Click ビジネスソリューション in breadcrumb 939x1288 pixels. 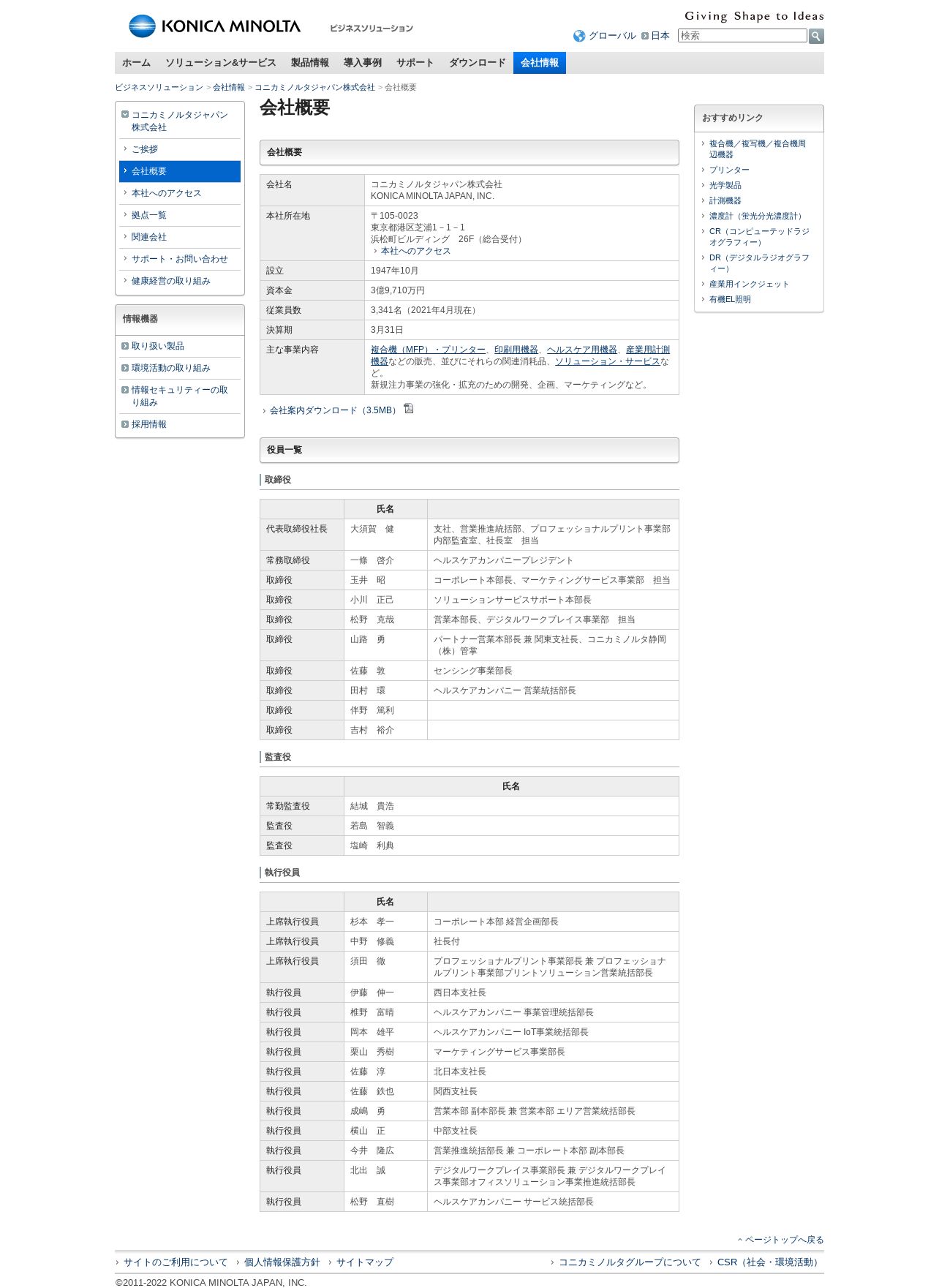point(159,87)
